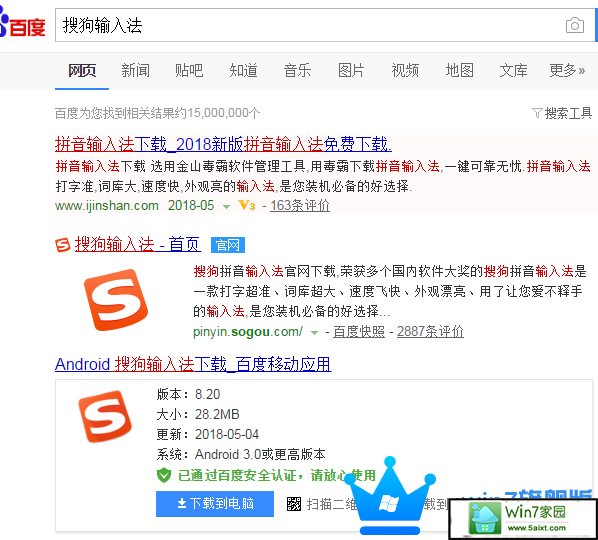Click the V3 credibility badge icon
This screenshot has height=540, width=598.
click(x=247, y=206)
